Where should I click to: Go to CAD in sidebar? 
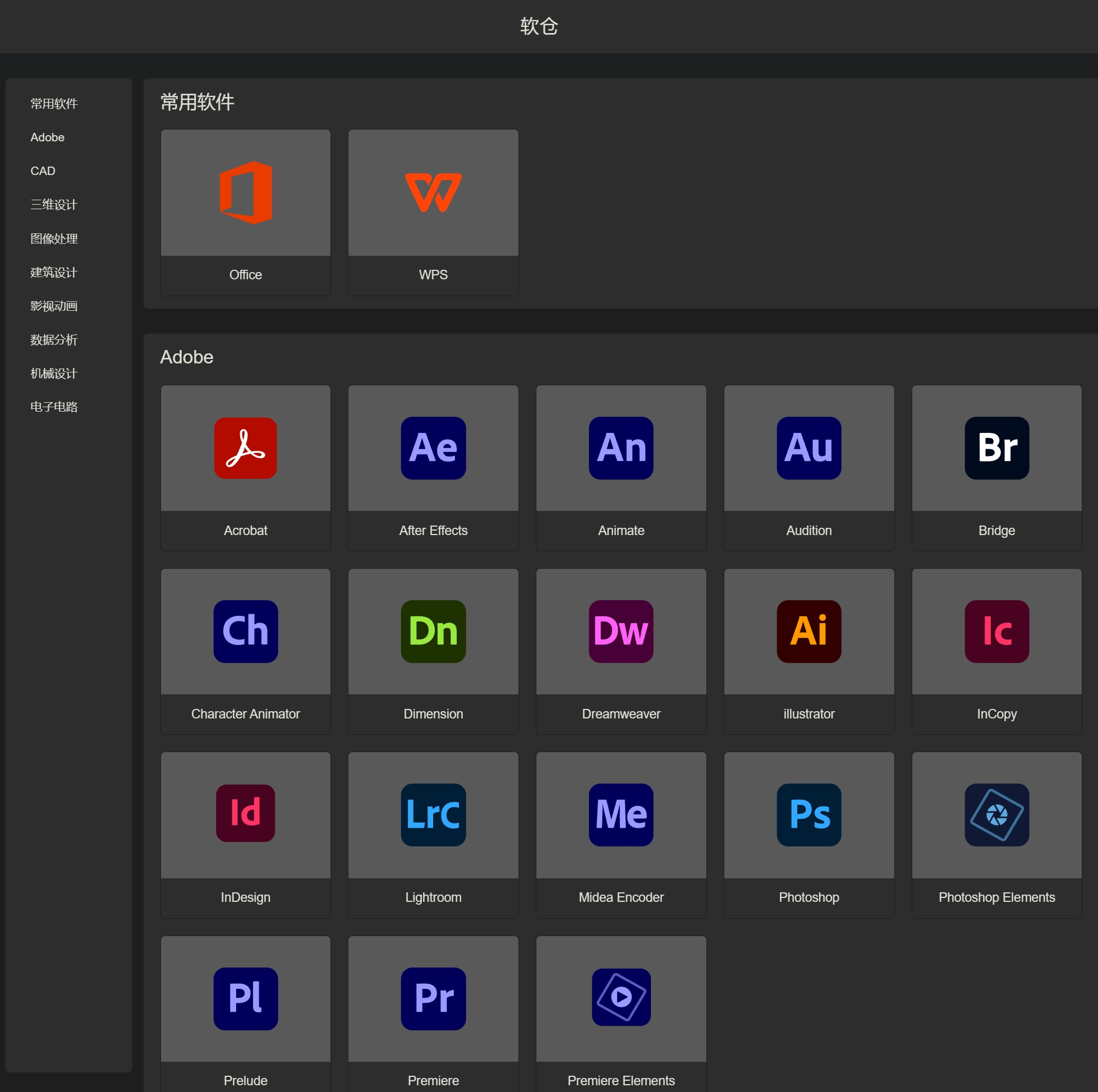click(43, 171)
